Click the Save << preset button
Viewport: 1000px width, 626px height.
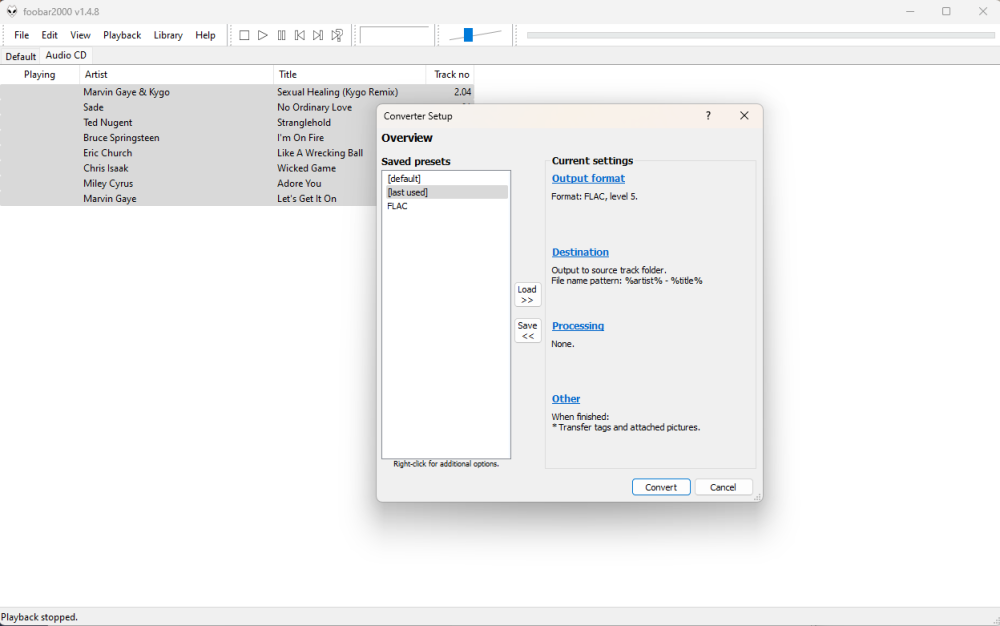pyautogui.click(x=527, y=330)
